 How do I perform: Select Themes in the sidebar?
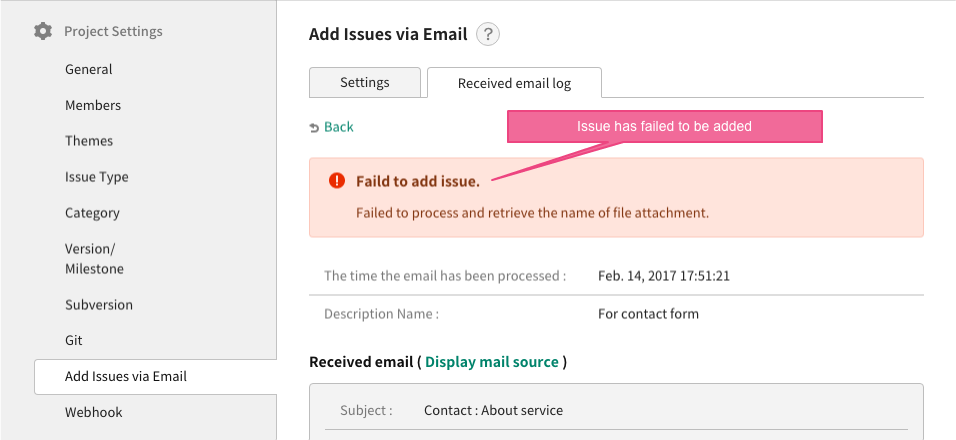(x=89, y=141)
